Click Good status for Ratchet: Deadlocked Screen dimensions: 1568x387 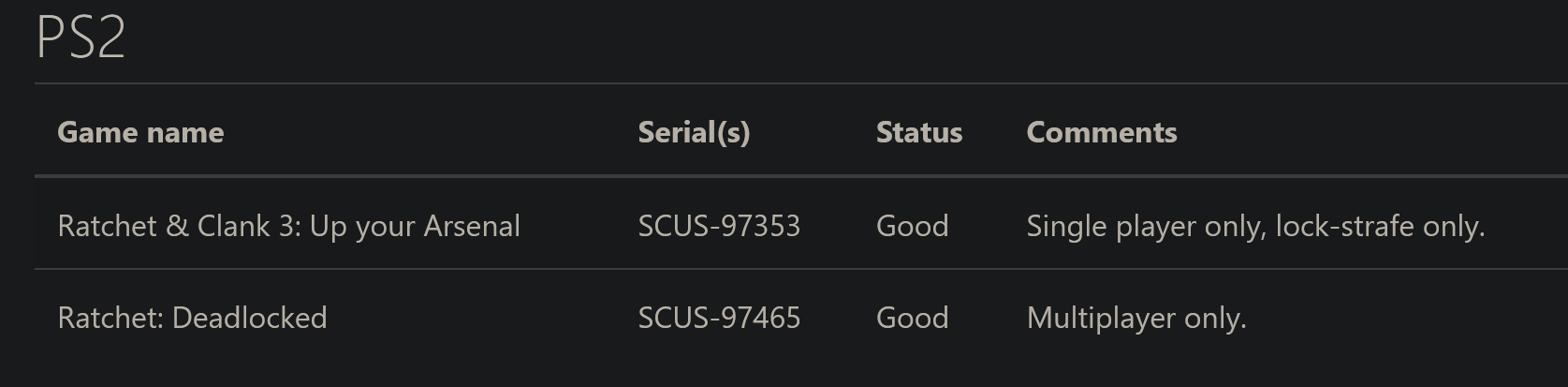coord(912,318)
